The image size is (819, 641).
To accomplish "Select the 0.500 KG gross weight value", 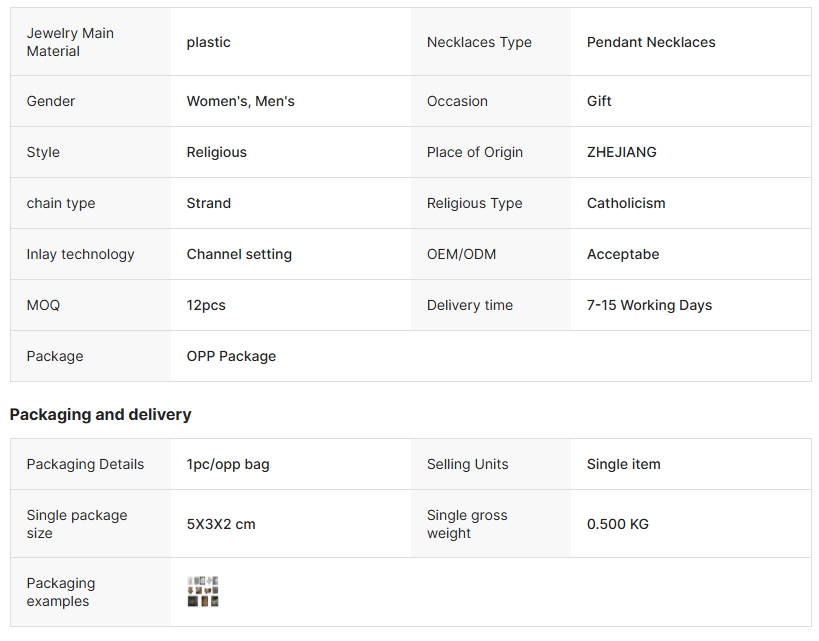I will [x=618, y=524].
